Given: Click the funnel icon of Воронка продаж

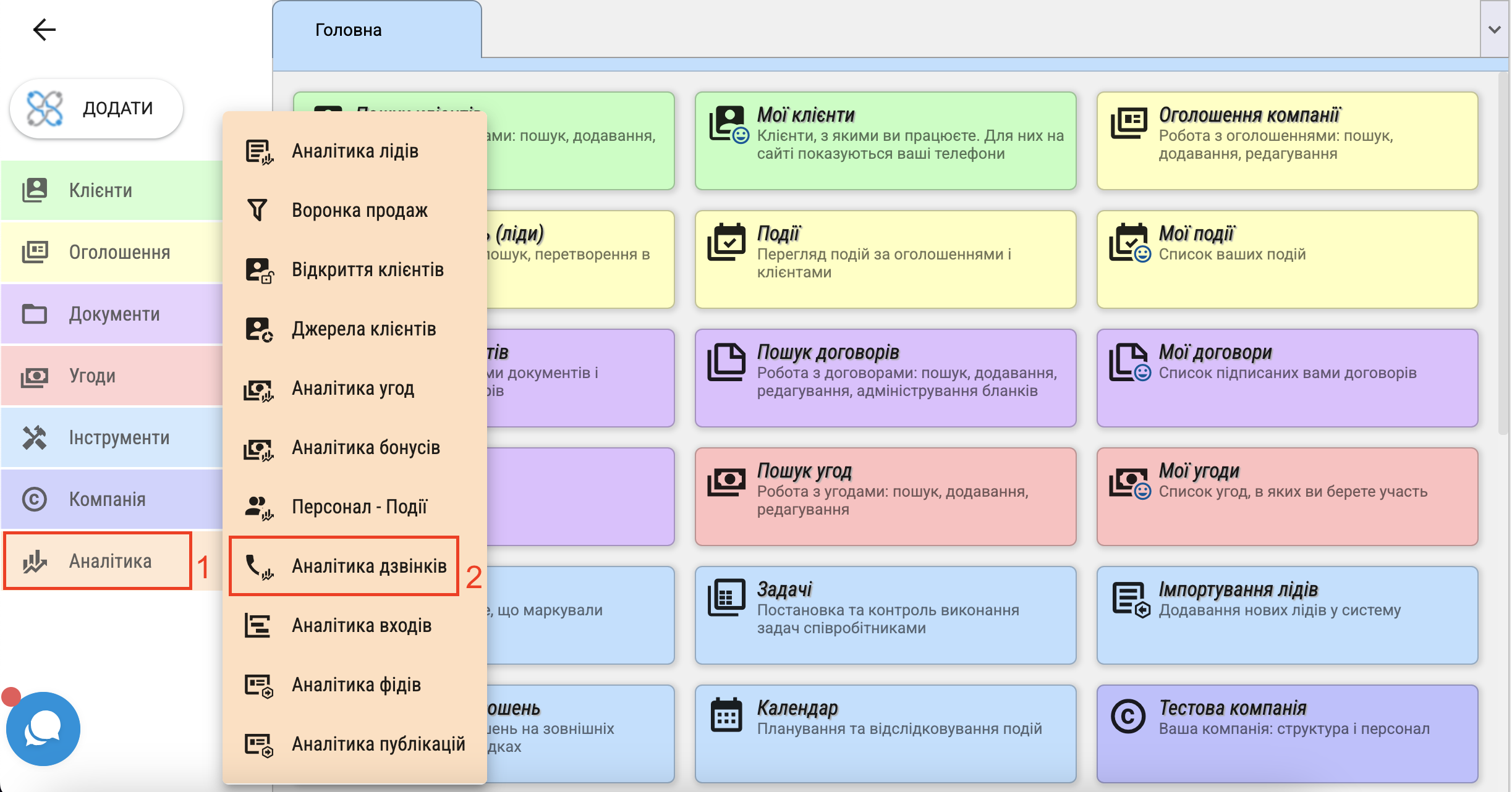Looking at the screenshot, I should (257, 210).
